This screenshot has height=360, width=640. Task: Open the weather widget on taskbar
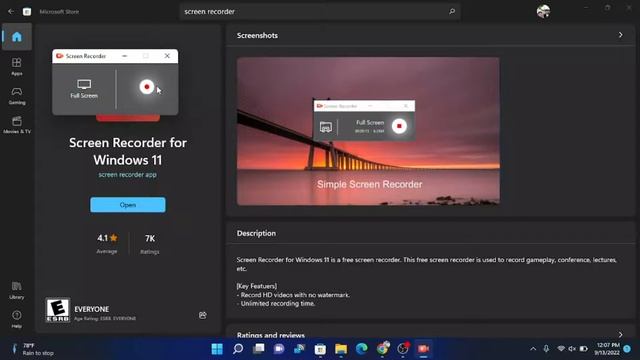click(x=33, y=349)
